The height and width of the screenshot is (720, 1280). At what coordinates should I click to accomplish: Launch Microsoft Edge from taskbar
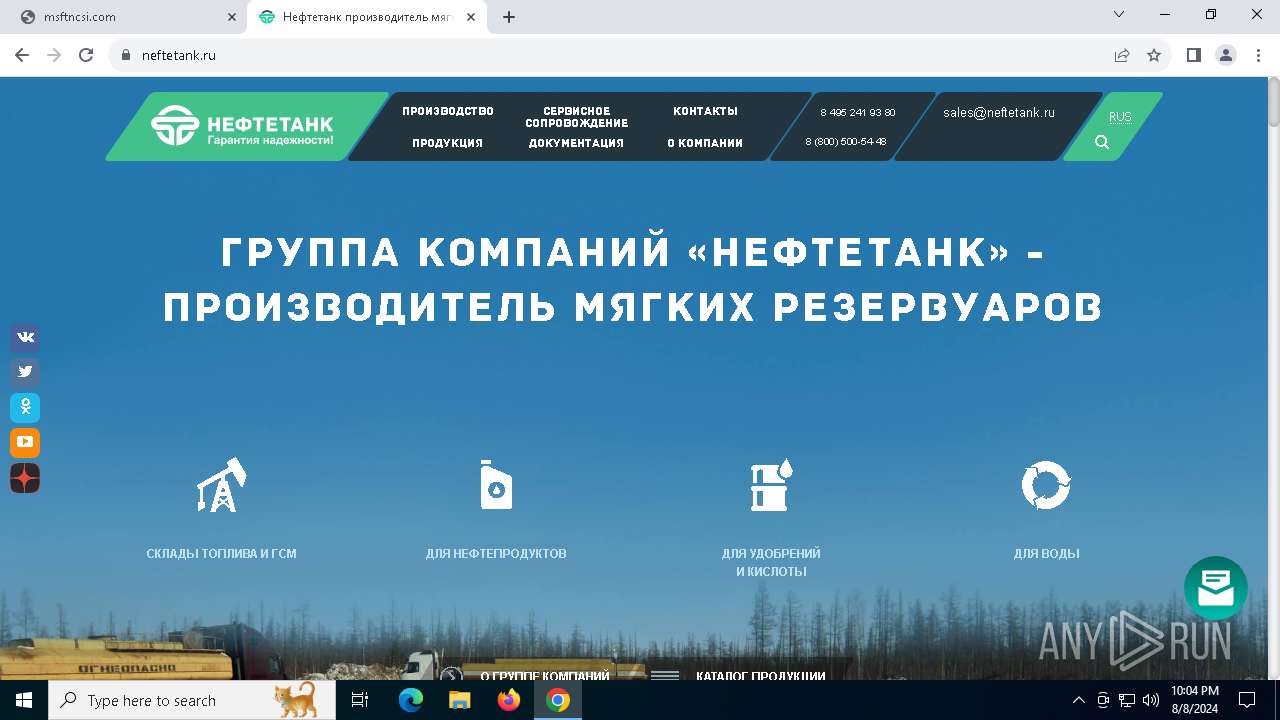point(411,701)
